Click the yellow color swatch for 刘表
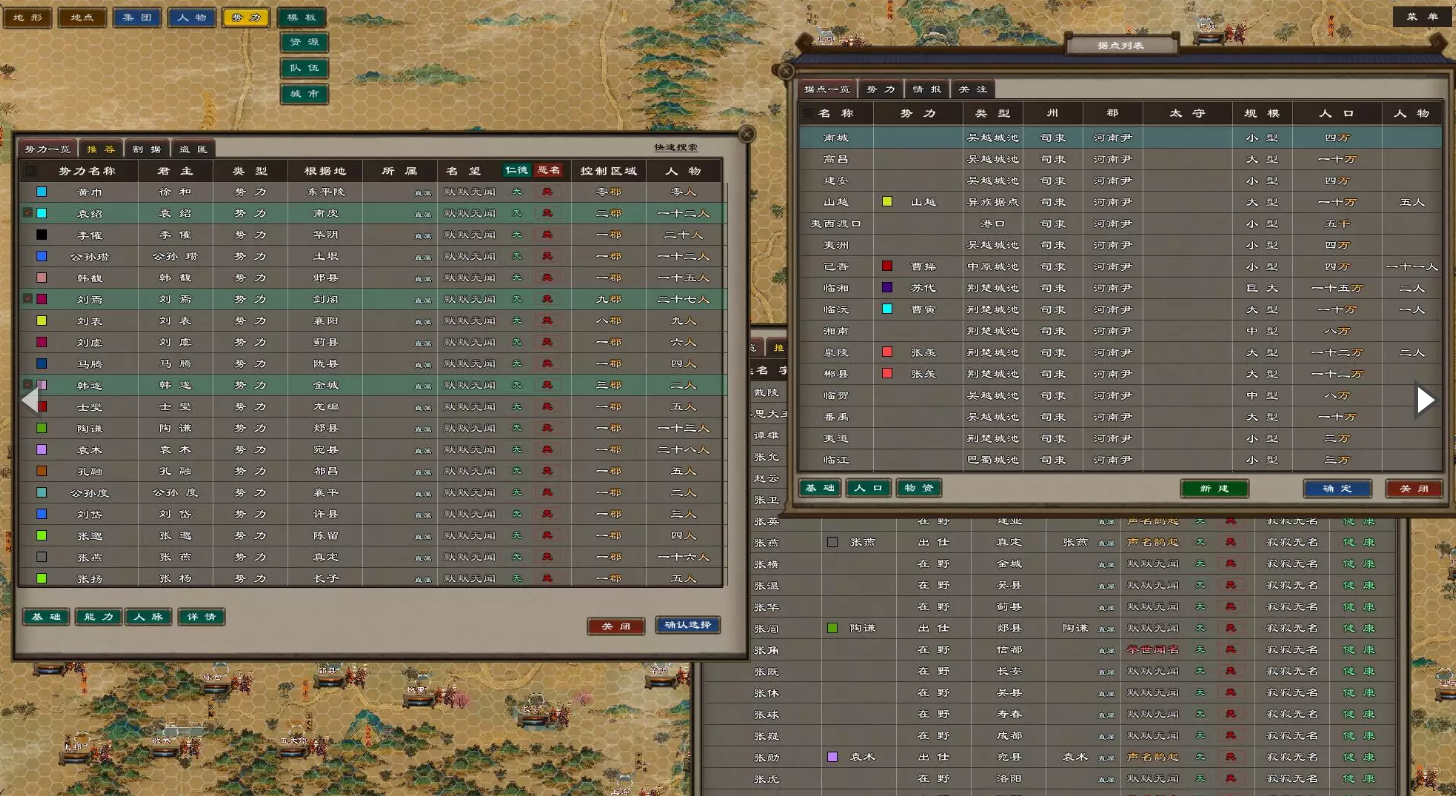Screen dimensions: 1456x796 point(41,321)
